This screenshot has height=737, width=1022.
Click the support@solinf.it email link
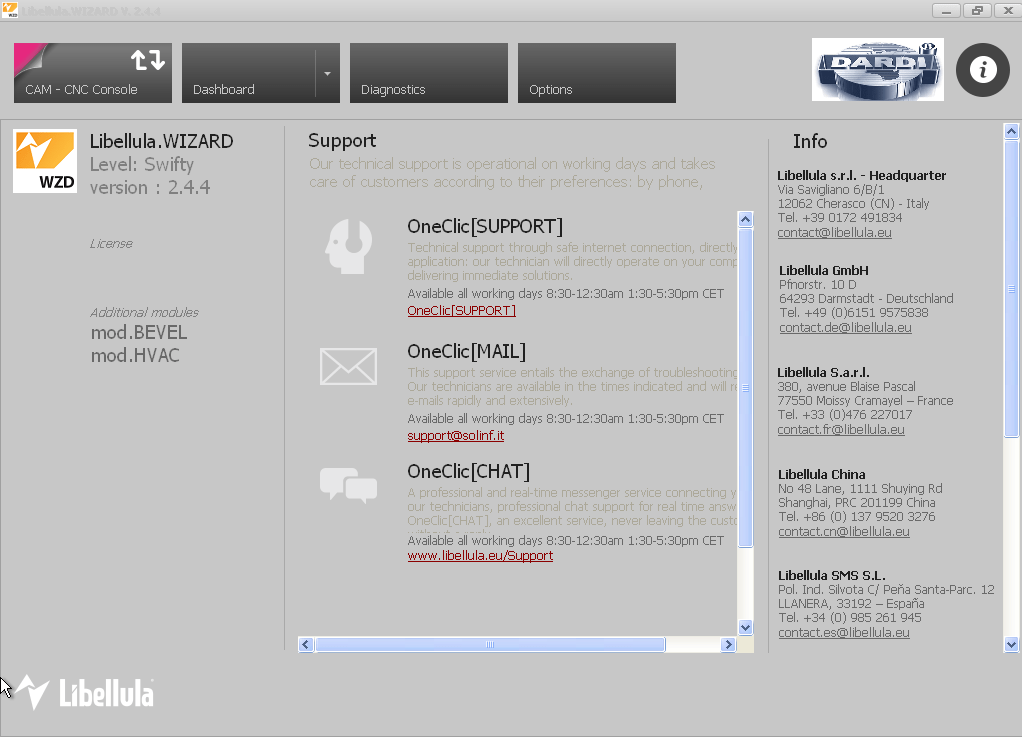[454, 435]
